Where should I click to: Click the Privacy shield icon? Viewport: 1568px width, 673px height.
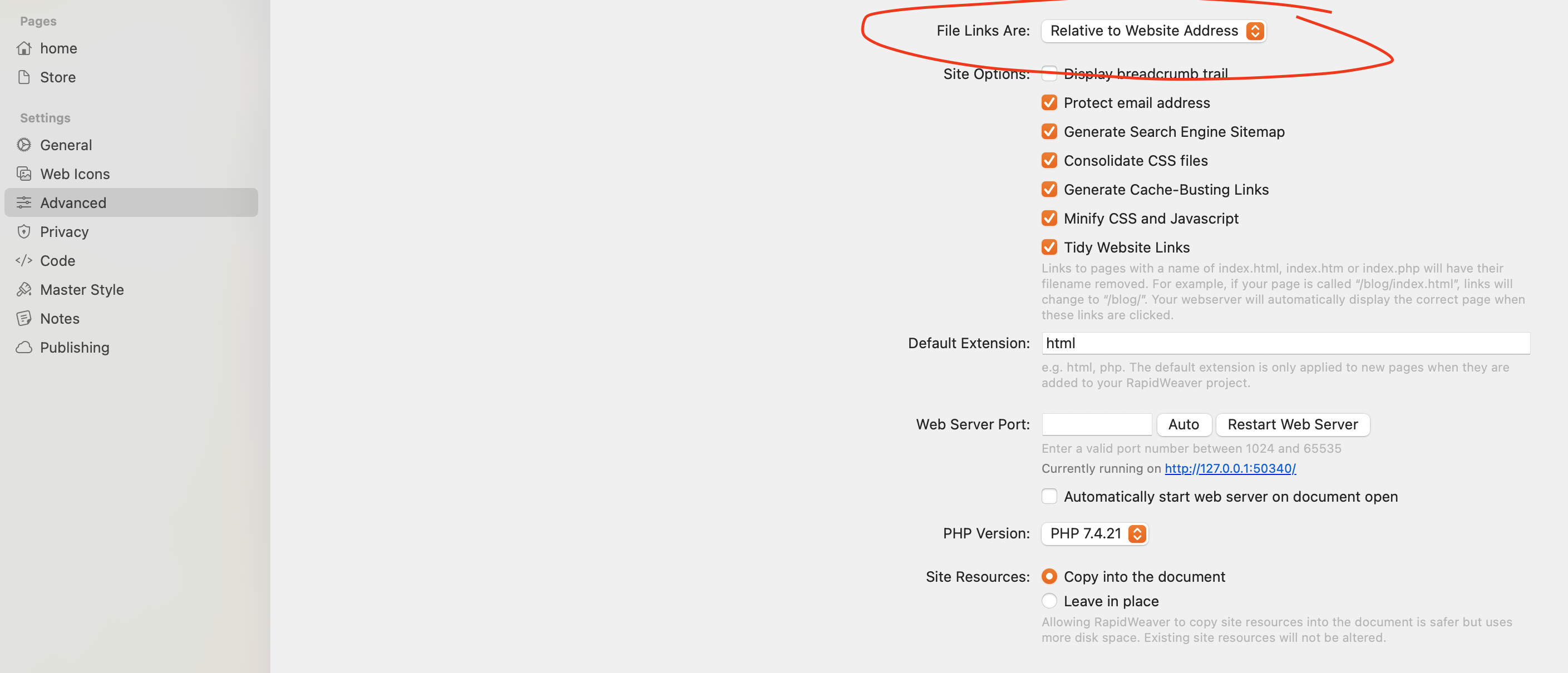tap(24, 232)
